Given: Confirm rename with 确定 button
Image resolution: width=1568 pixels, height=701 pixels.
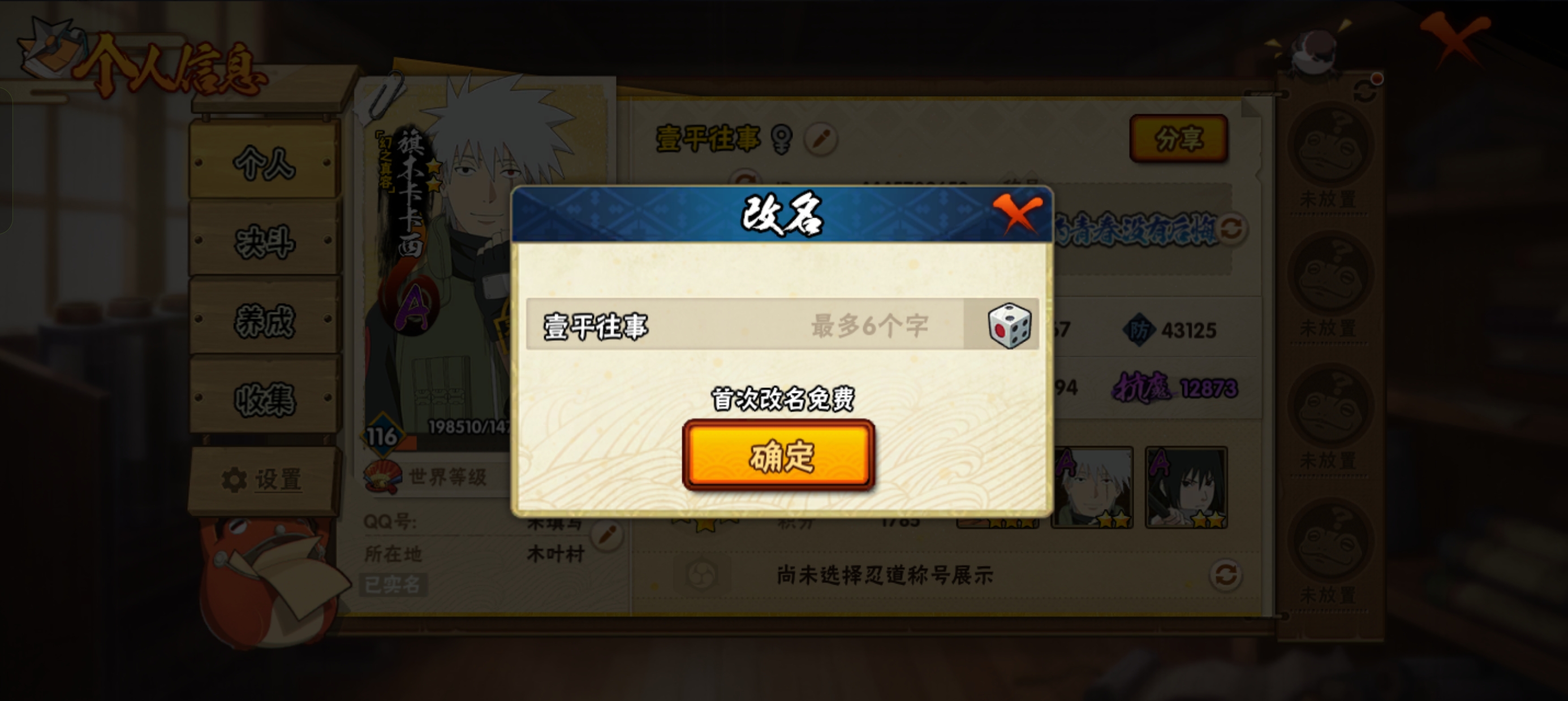Looking at the screenshot, I should click(779, 456).
